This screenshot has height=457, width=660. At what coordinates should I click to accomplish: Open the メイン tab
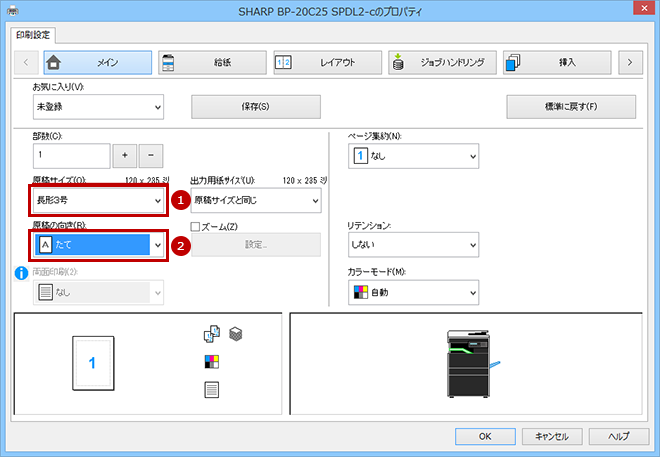pos(98,63)
